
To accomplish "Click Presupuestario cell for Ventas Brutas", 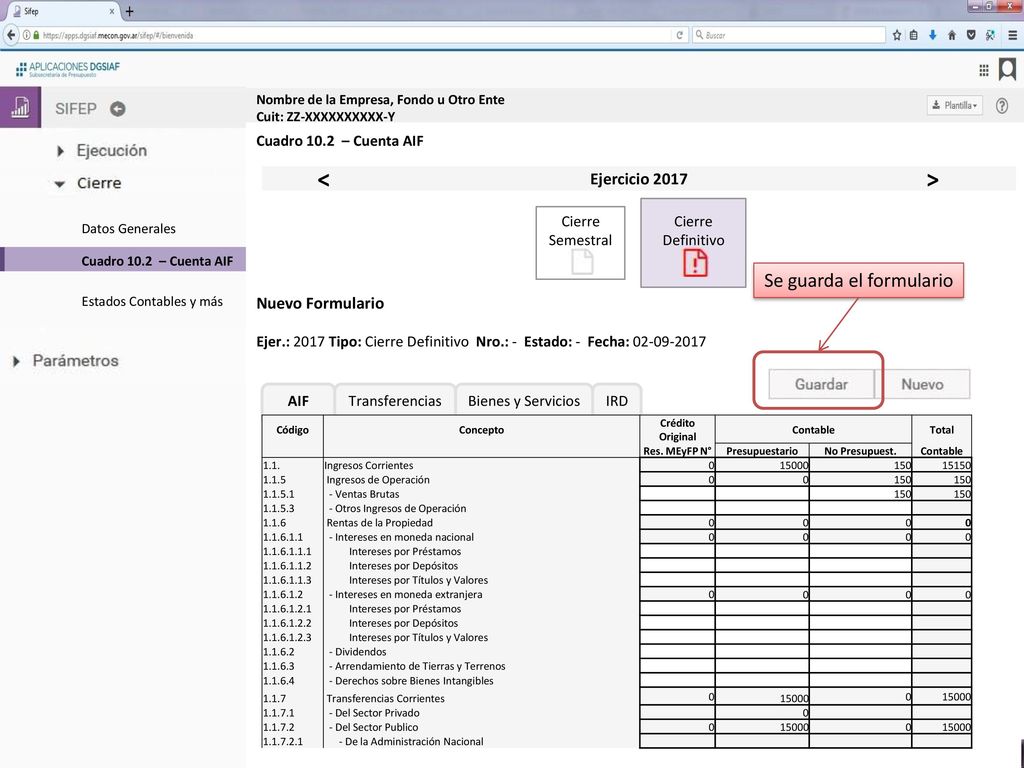I will [x=762, y=494].
